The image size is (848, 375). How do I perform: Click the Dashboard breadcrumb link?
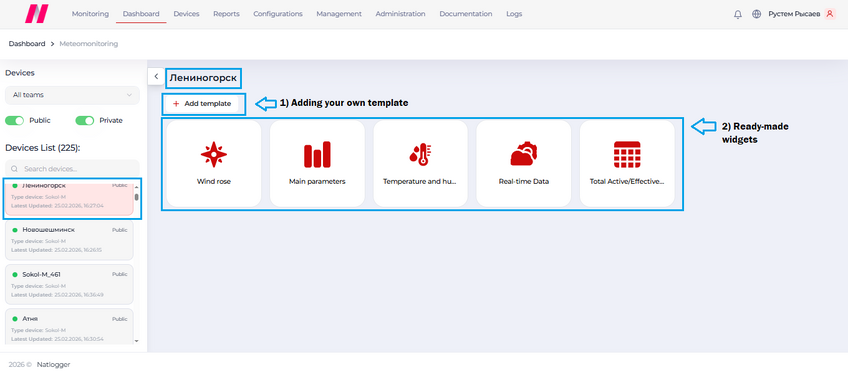pyautogui.click(x=27, y=44)
